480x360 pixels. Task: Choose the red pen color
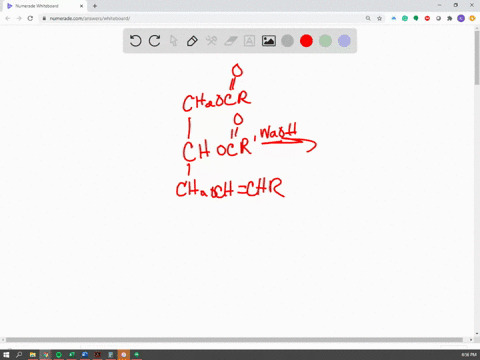click(306, 41)
